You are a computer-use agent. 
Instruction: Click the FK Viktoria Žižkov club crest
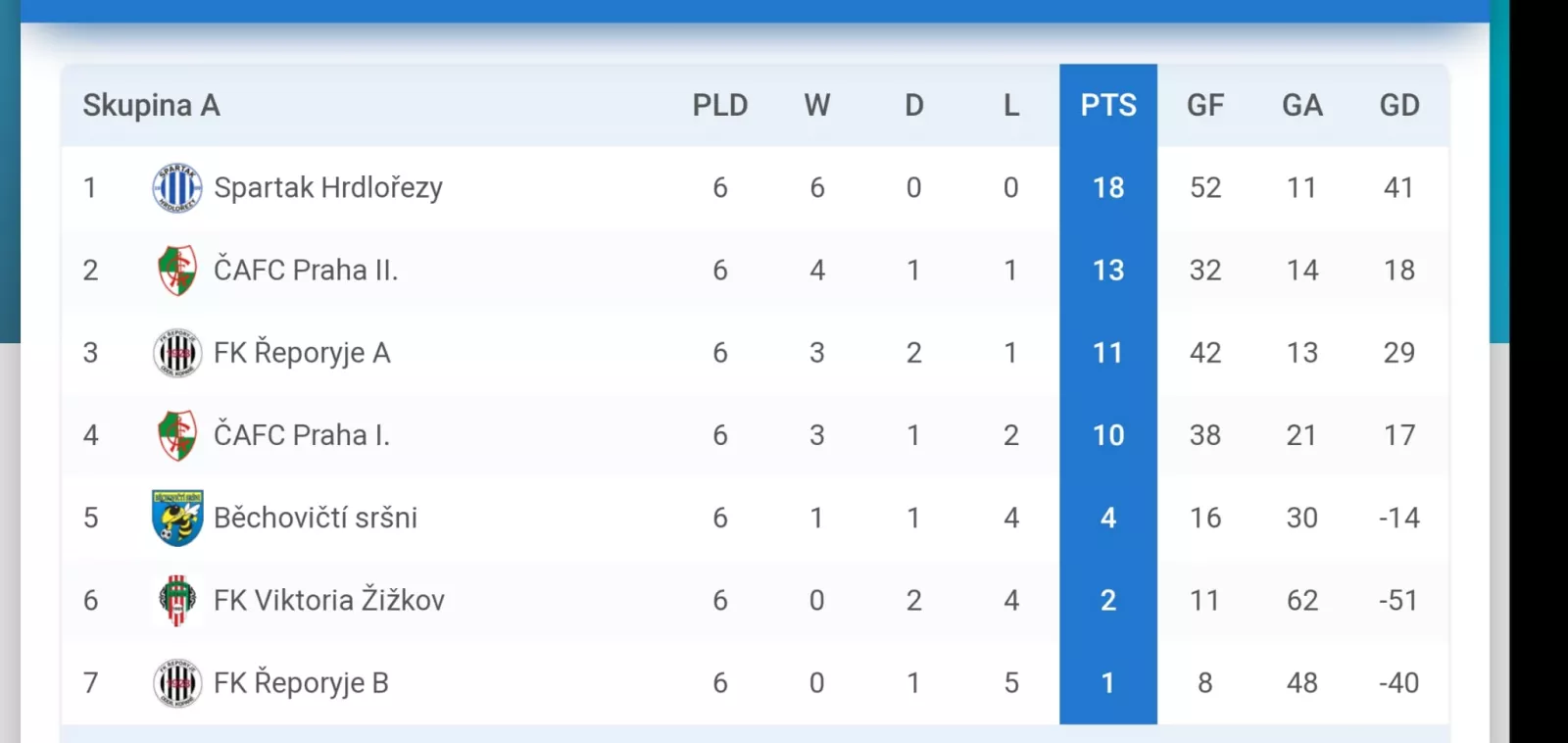(x=177, y=600)
